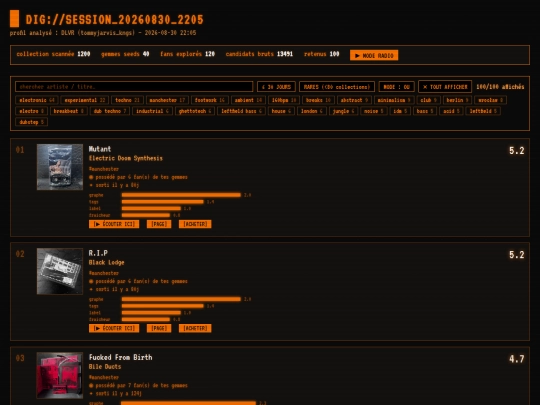Click the '100/100 affichés' counter
Screen dimensions: 540x405
[500, 87]
